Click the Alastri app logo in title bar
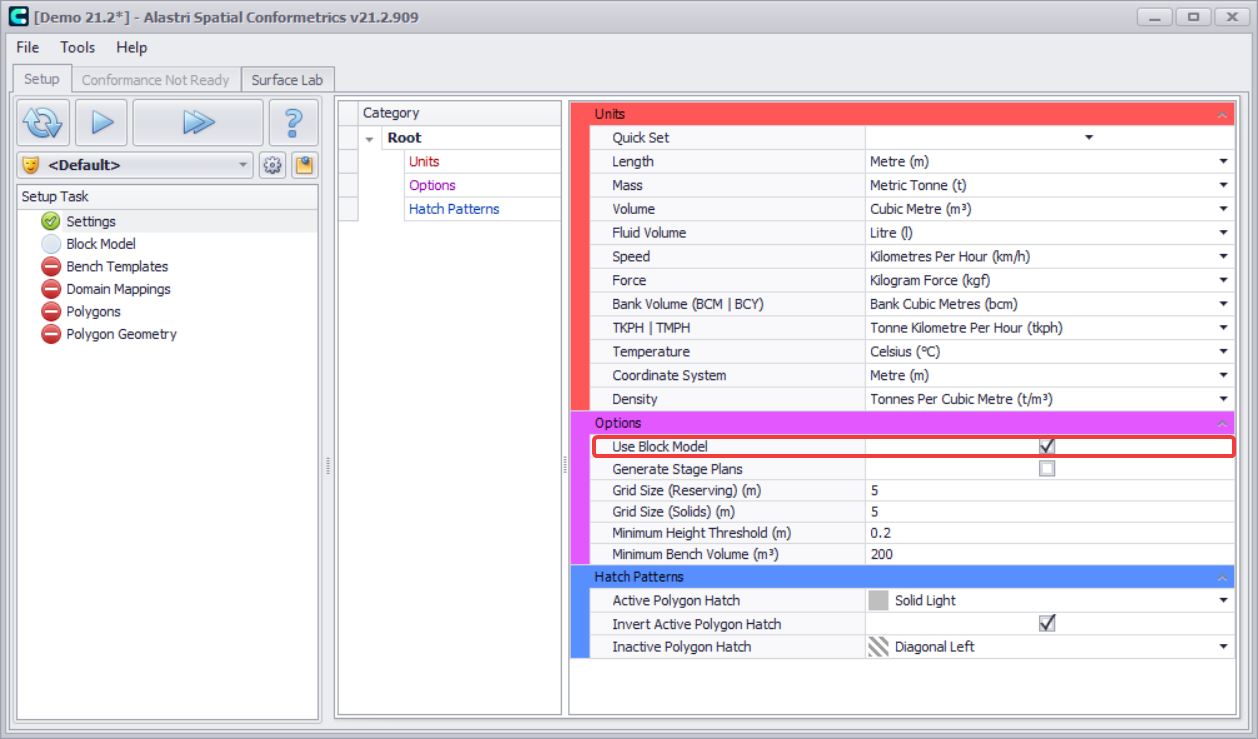1258x739 pixels. (x=18, y=18)
